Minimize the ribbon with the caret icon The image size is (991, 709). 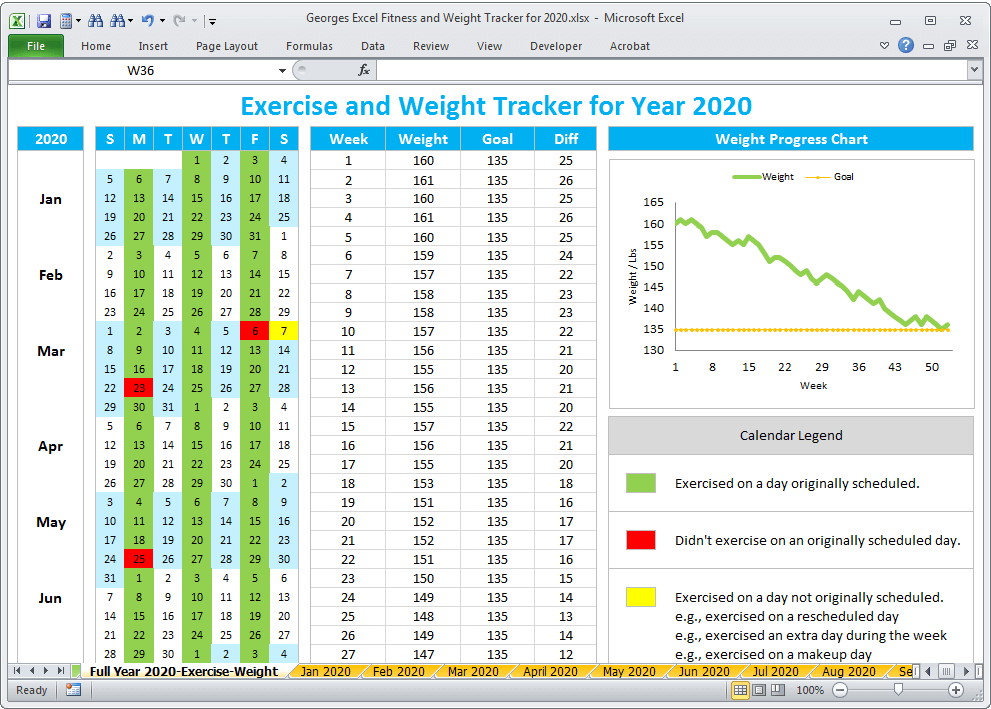click(884, 45)
